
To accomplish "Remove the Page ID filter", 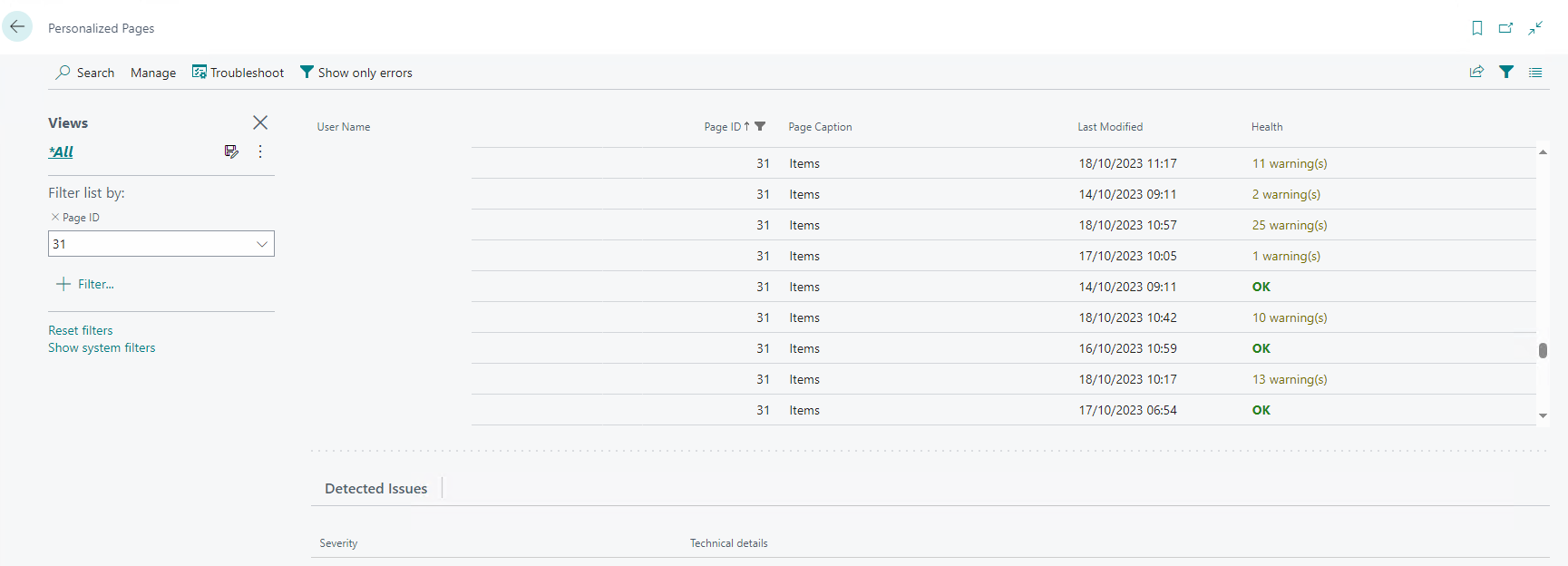I will [x=55, y=218].
